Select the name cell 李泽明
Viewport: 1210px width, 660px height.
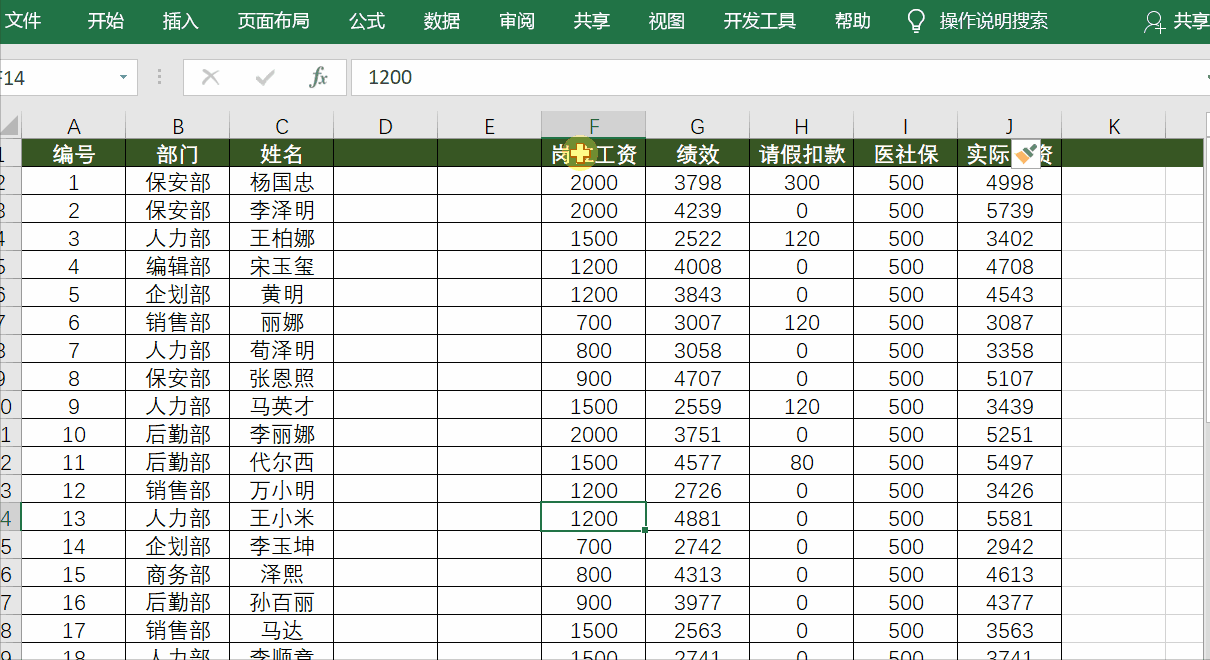pyautogui.click(x=282, y=210)
